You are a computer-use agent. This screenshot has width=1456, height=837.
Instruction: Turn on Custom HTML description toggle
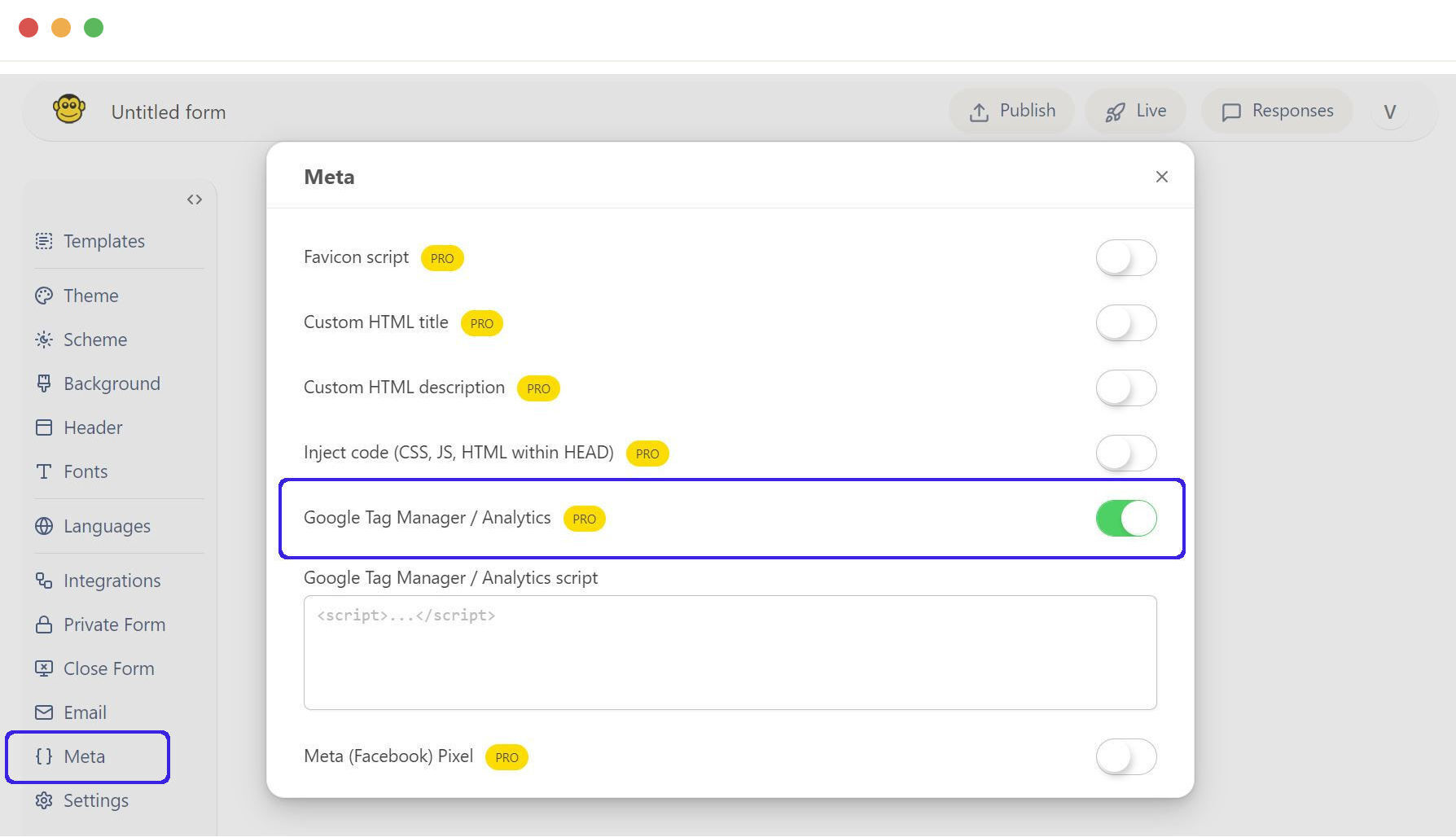click(1126, 388)
